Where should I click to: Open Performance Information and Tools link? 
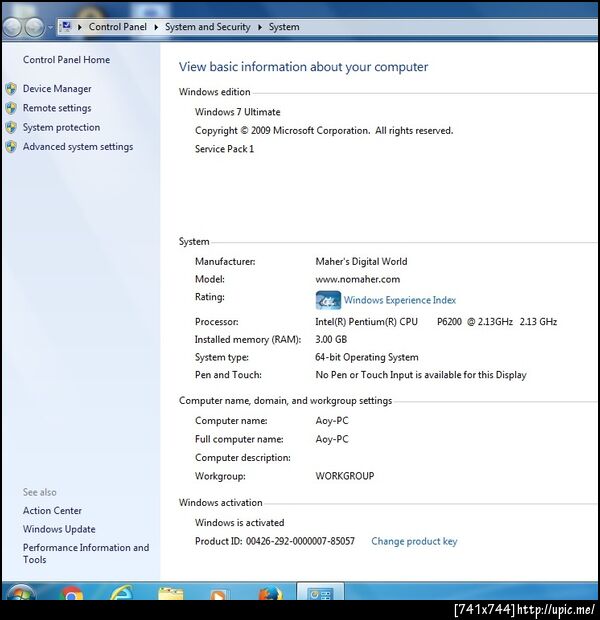pyautogui.click(x=86, y=553)
